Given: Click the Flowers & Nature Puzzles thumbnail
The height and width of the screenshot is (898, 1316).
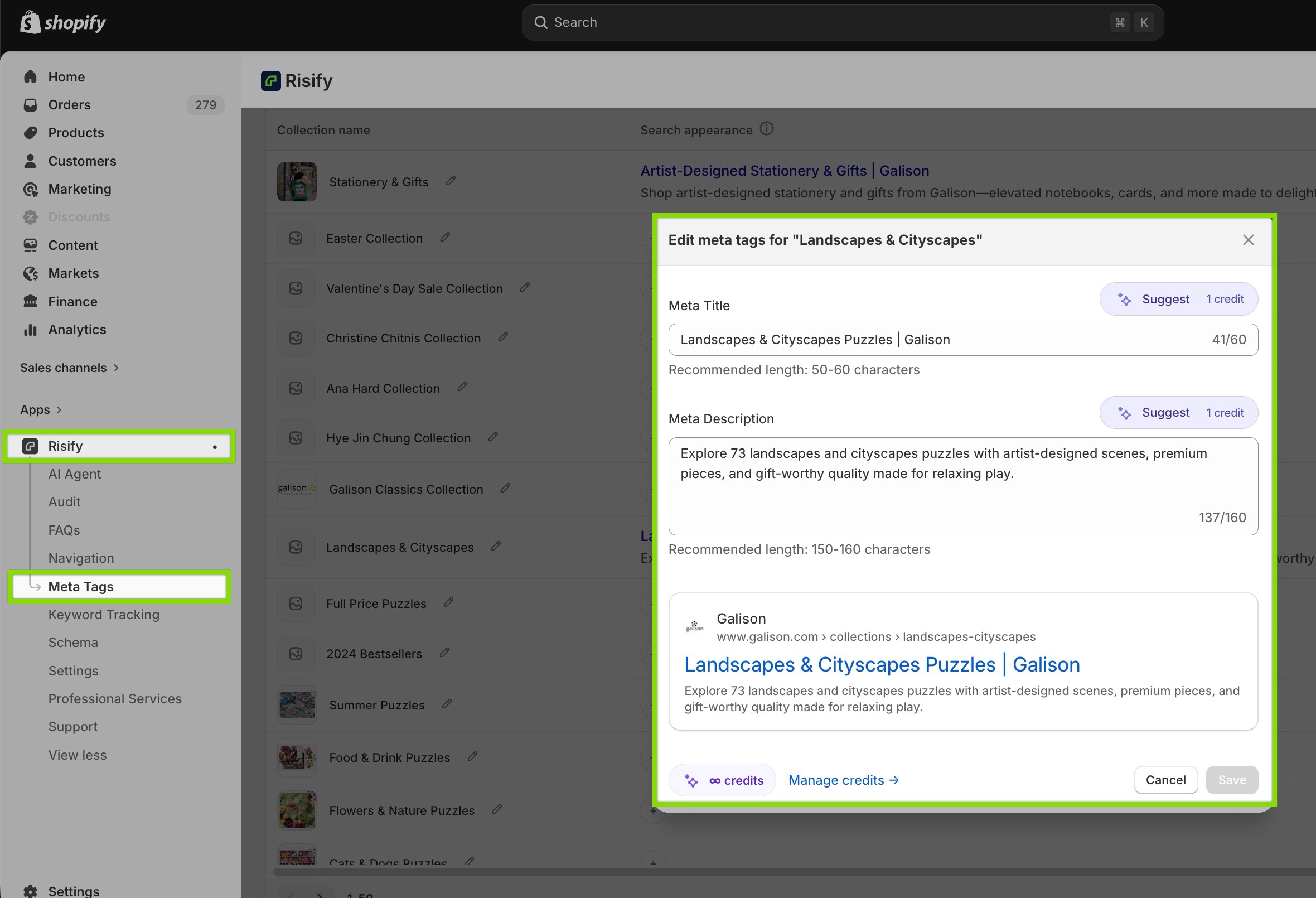Looking at the screenshot, I should point(297,810).
